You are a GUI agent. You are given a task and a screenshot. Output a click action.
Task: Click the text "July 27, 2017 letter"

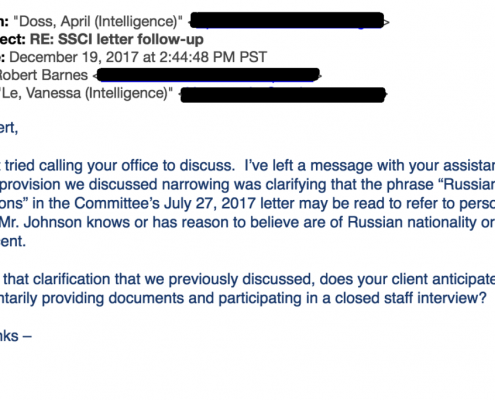point(229,203)
